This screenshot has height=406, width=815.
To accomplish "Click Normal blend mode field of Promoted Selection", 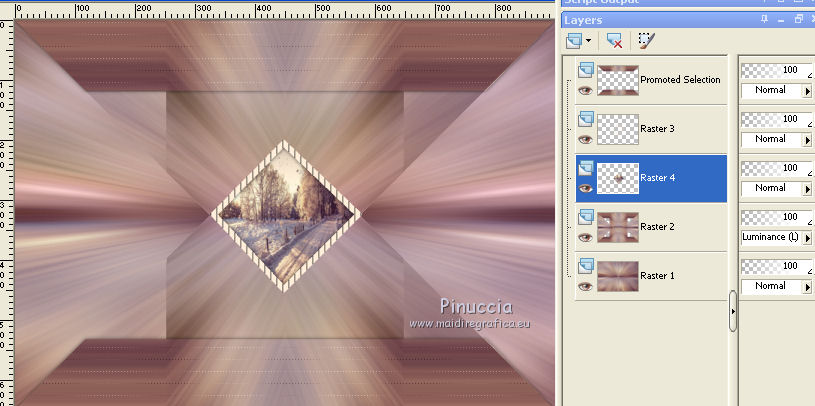I will (x=772, y=90).
